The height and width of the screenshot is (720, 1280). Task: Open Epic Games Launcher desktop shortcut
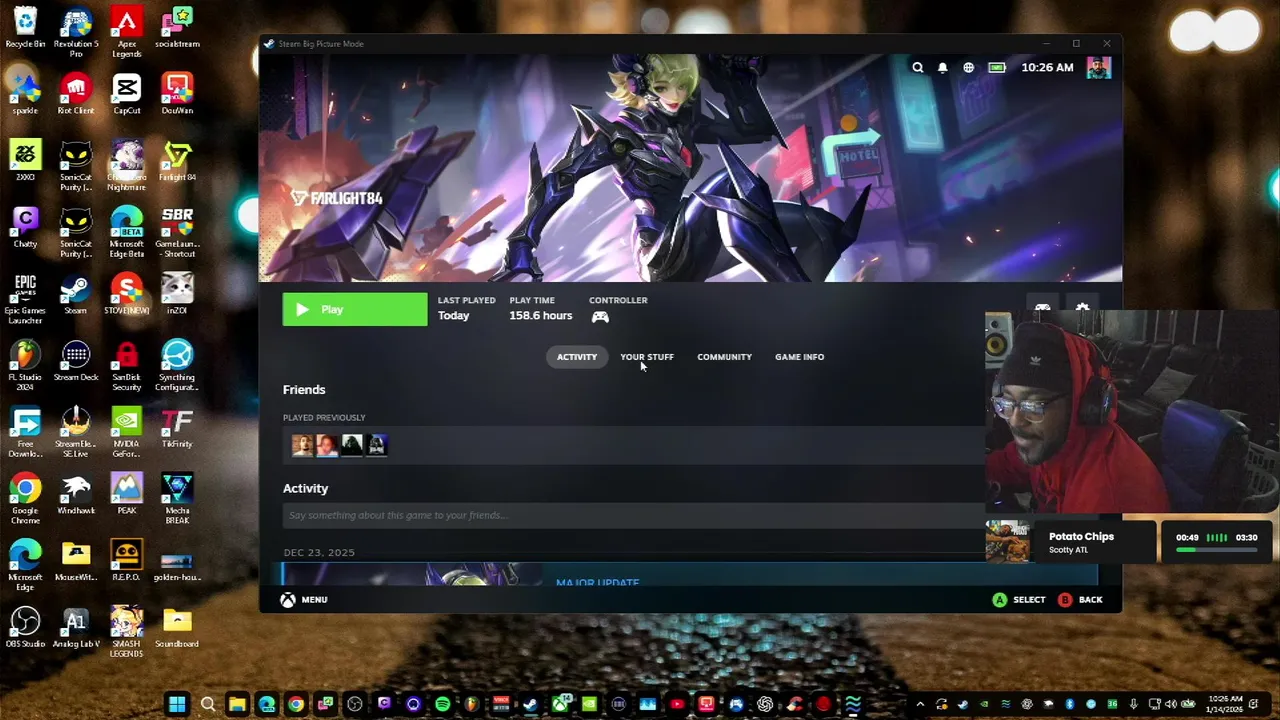click(25, 299)
